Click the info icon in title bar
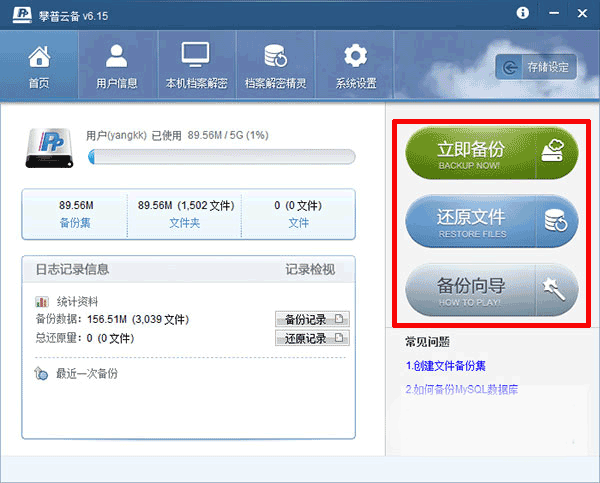The image size is (600, 483). (x=523, y=13)
